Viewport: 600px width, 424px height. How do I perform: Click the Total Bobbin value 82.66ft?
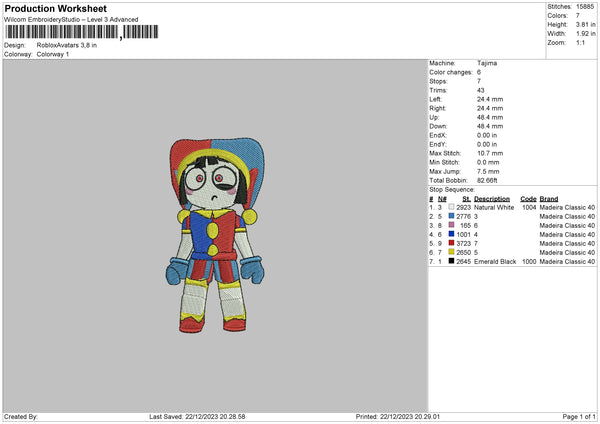click(x=487, y=180)
